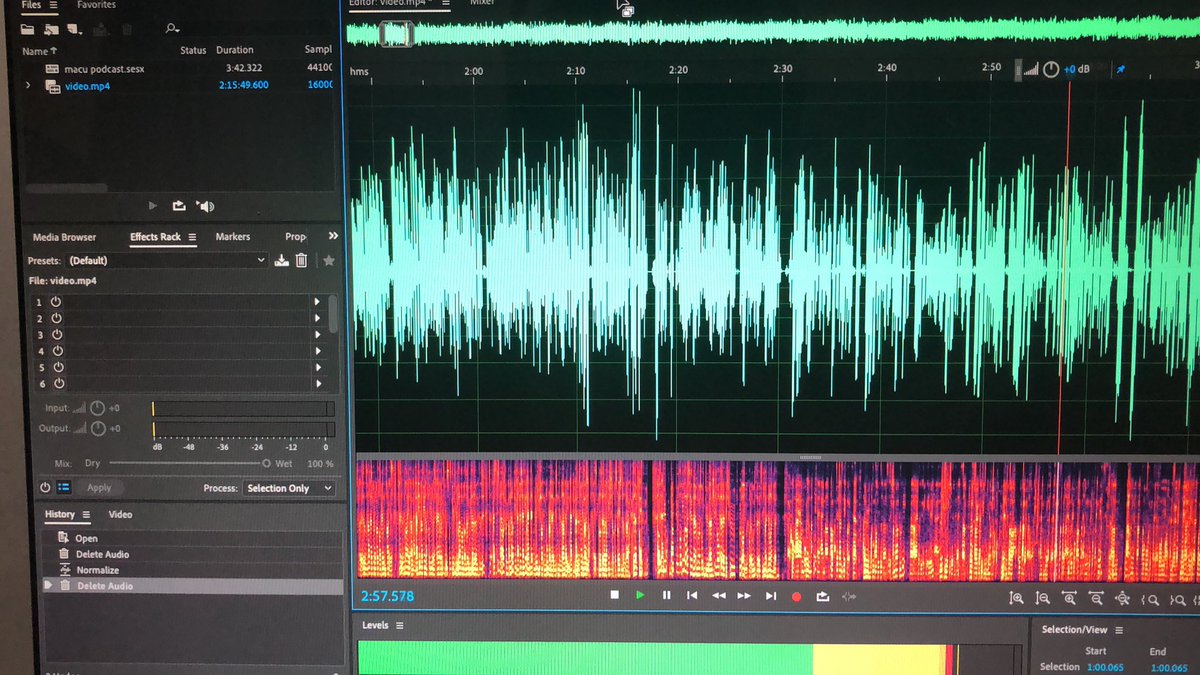The image size is (1200, 675).
Task: Open effect menu arrow for slot 6
Action: 318,383
